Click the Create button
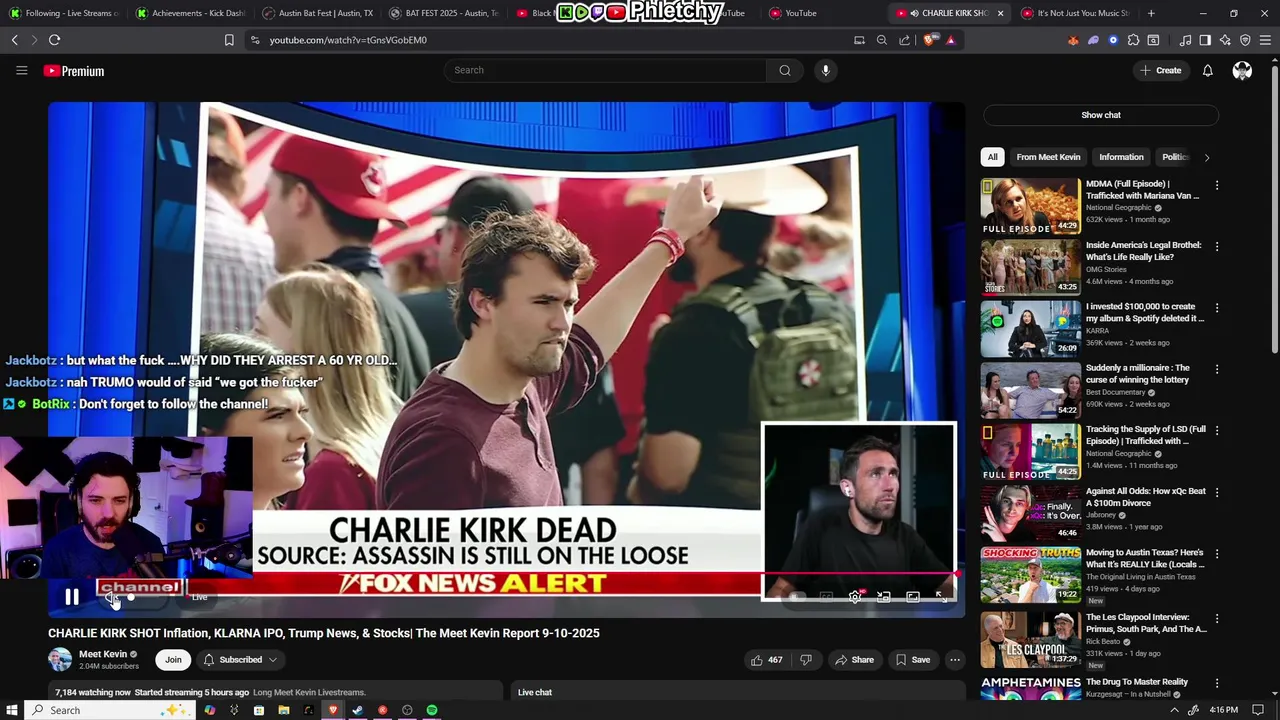Image resolution: width=1280 pixels, height=720 pixels. pyautogui.click(x=1161, y=70)
